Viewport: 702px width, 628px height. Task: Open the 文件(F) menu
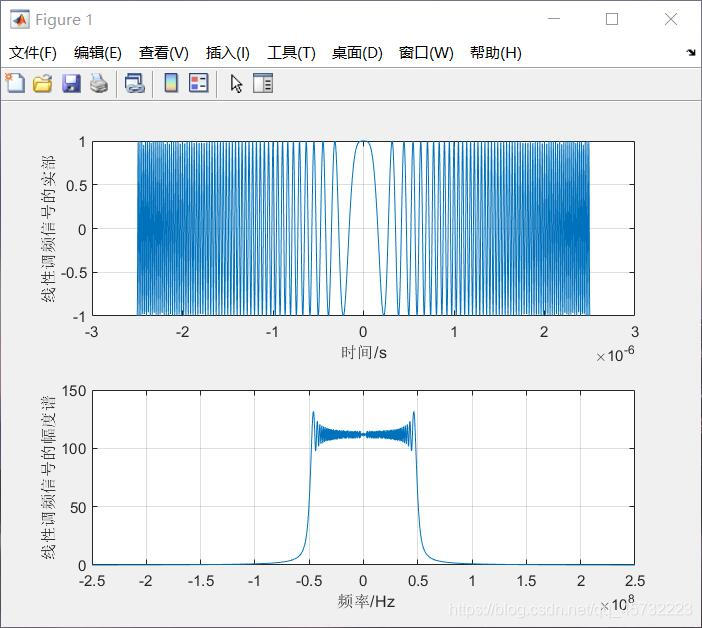(x=33, y=53)
